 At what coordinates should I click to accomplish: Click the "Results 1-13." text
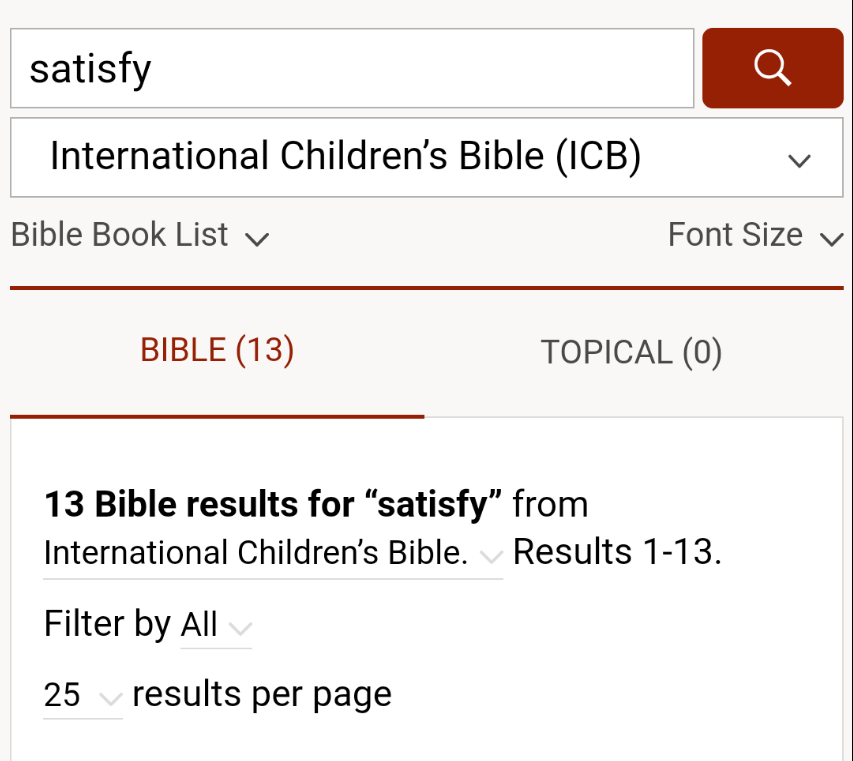tap(617, 552)
